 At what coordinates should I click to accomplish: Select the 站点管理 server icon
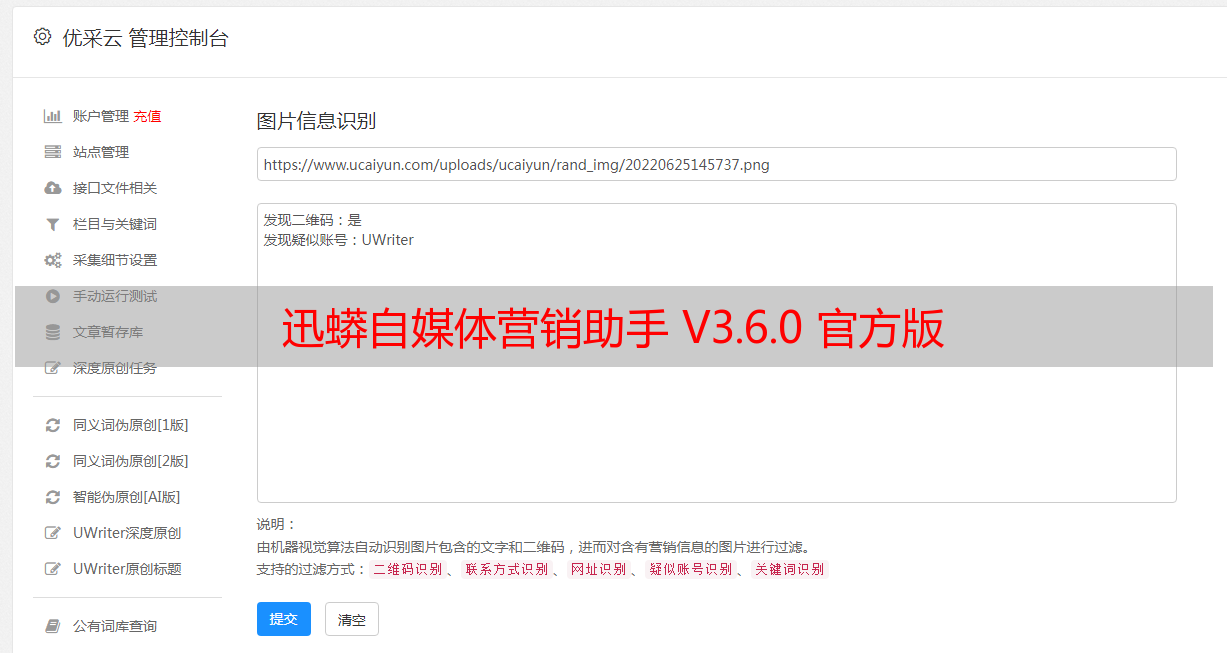point(53,152)
